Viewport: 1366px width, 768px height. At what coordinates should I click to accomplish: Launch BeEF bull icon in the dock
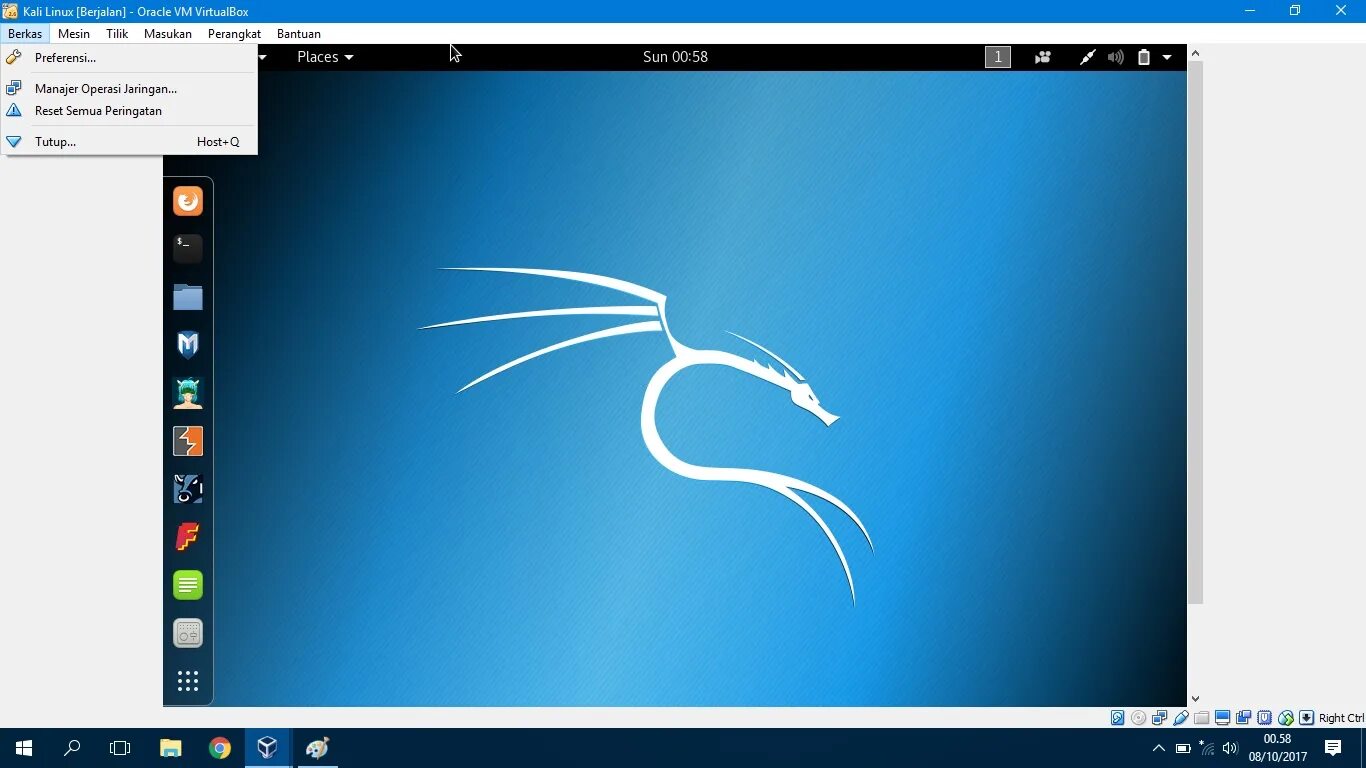[x=188, y=489]
